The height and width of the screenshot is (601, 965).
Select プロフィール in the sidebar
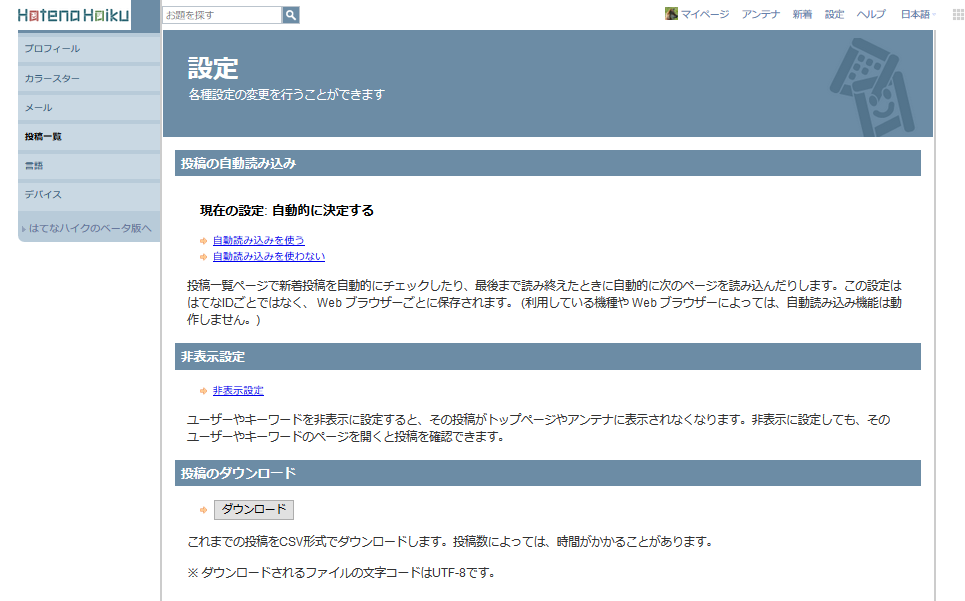point(89,49)
